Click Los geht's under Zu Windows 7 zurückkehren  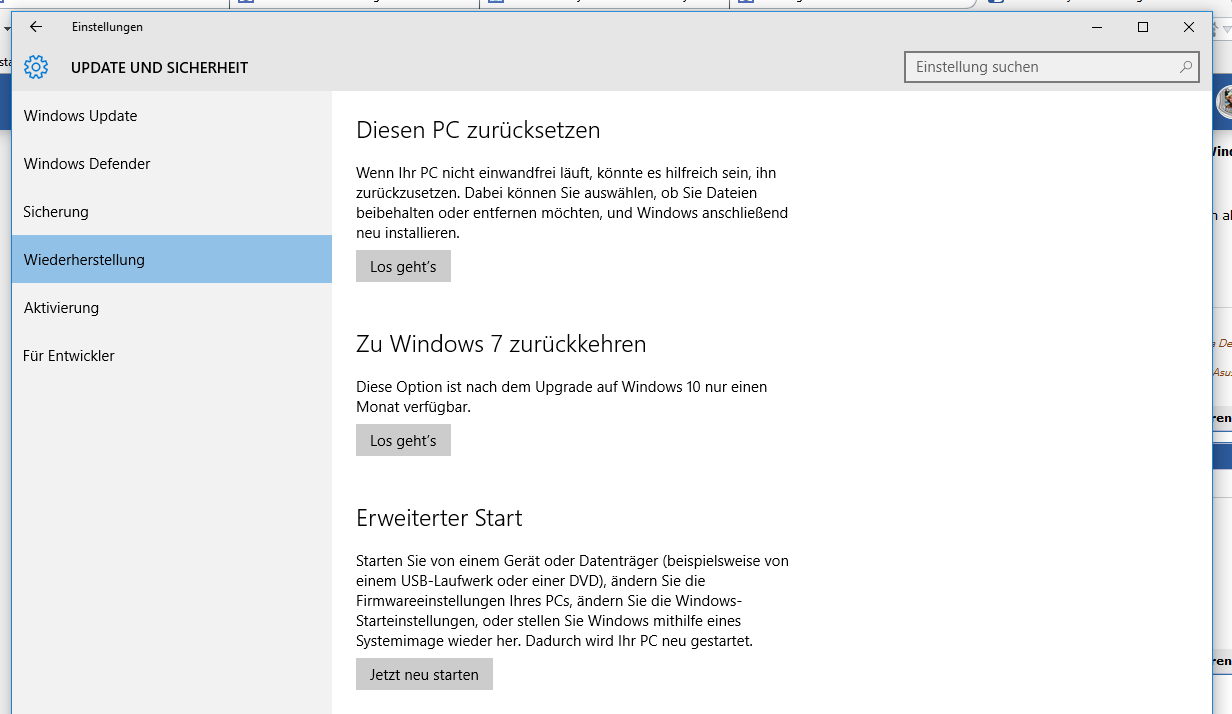point(403,440)
